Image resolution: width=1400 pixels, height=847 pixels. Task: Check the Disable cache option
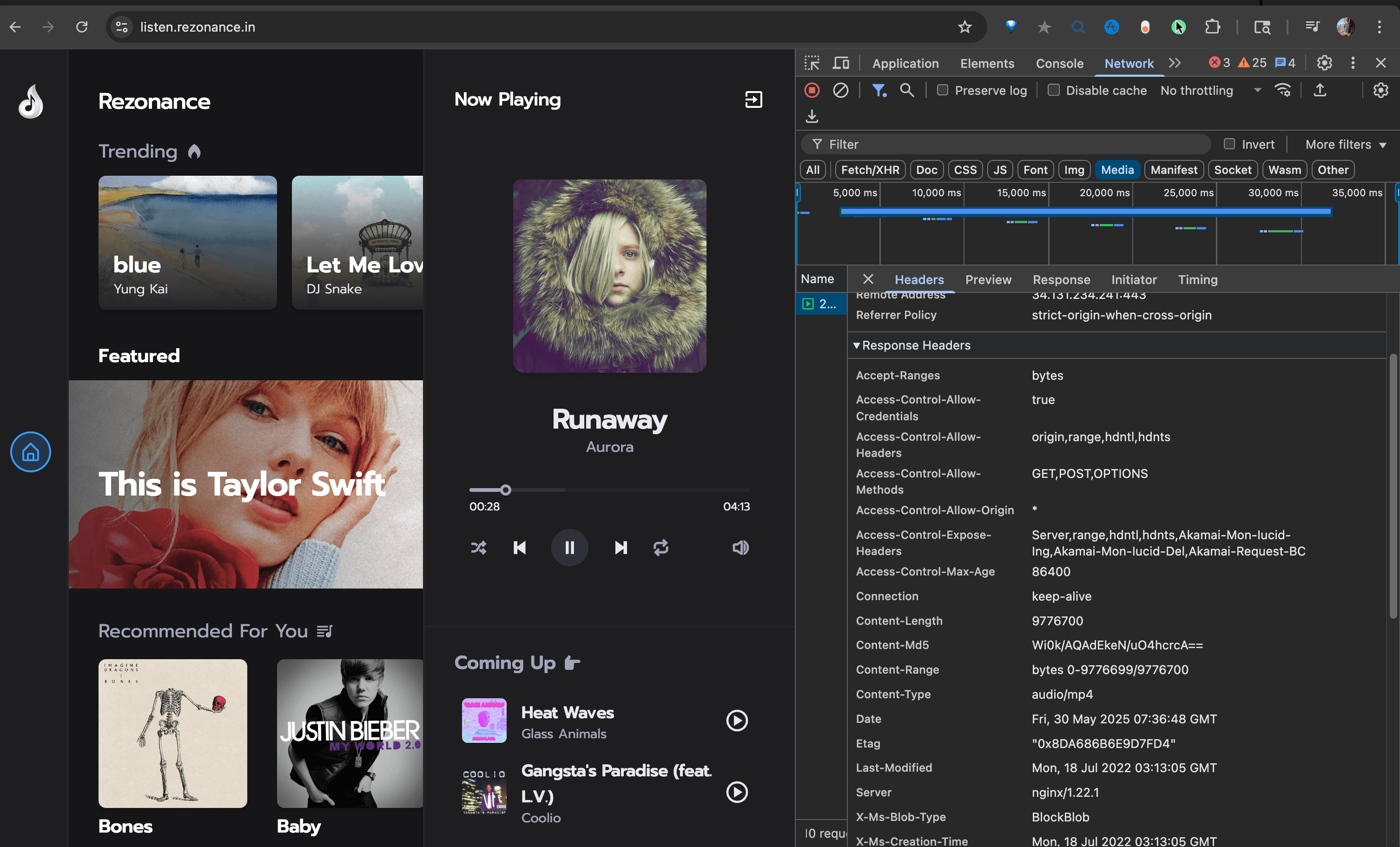pyautogui.click(x=1053, y=90)
